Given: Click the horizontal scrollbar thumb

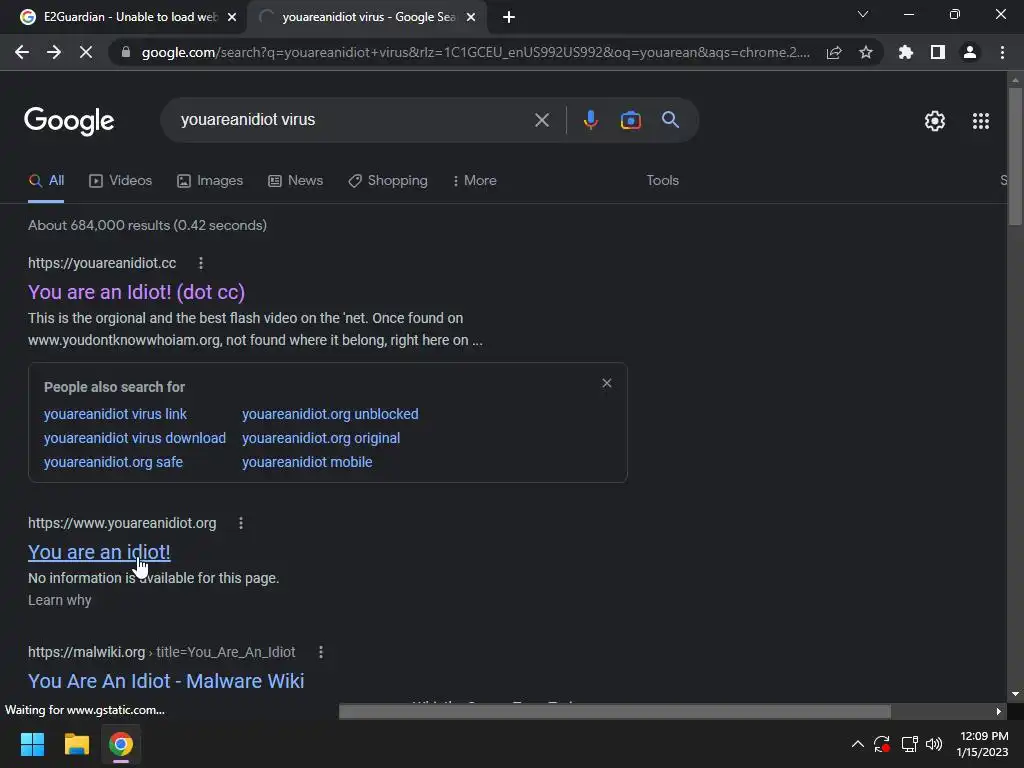Looking at the screenshot, I should pos(615,711).
